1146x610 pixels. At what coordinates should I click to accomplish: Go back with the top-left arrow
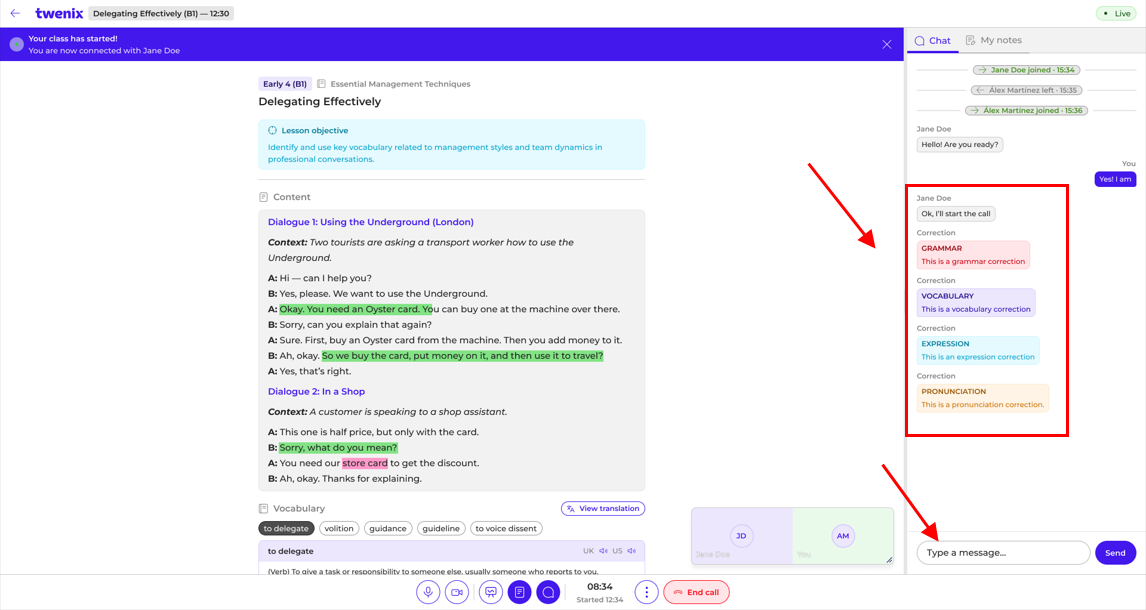click(x=15, y=13)
